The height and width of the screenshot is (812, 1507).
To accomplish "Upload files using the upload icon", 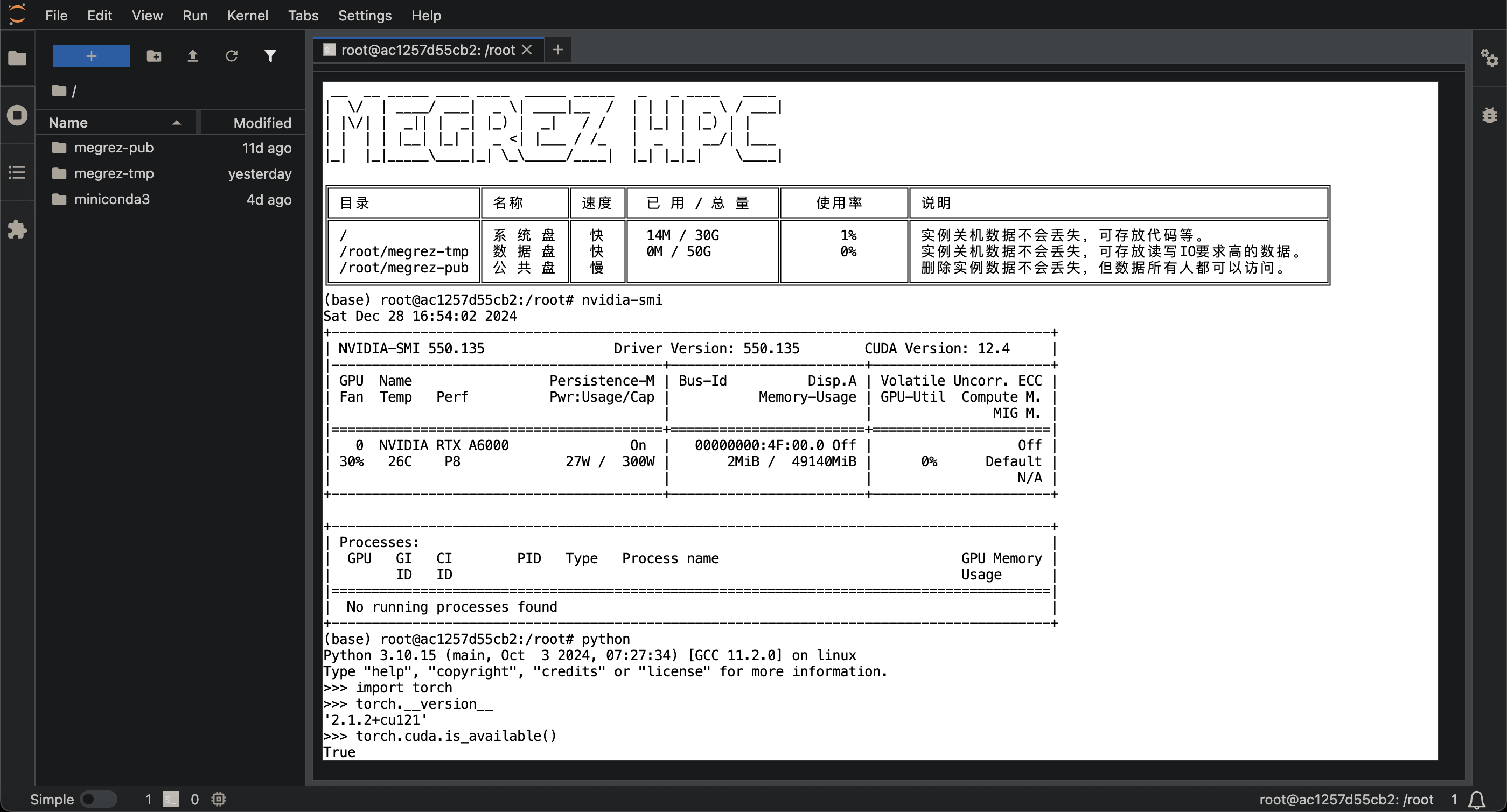I will pos(193,55).
